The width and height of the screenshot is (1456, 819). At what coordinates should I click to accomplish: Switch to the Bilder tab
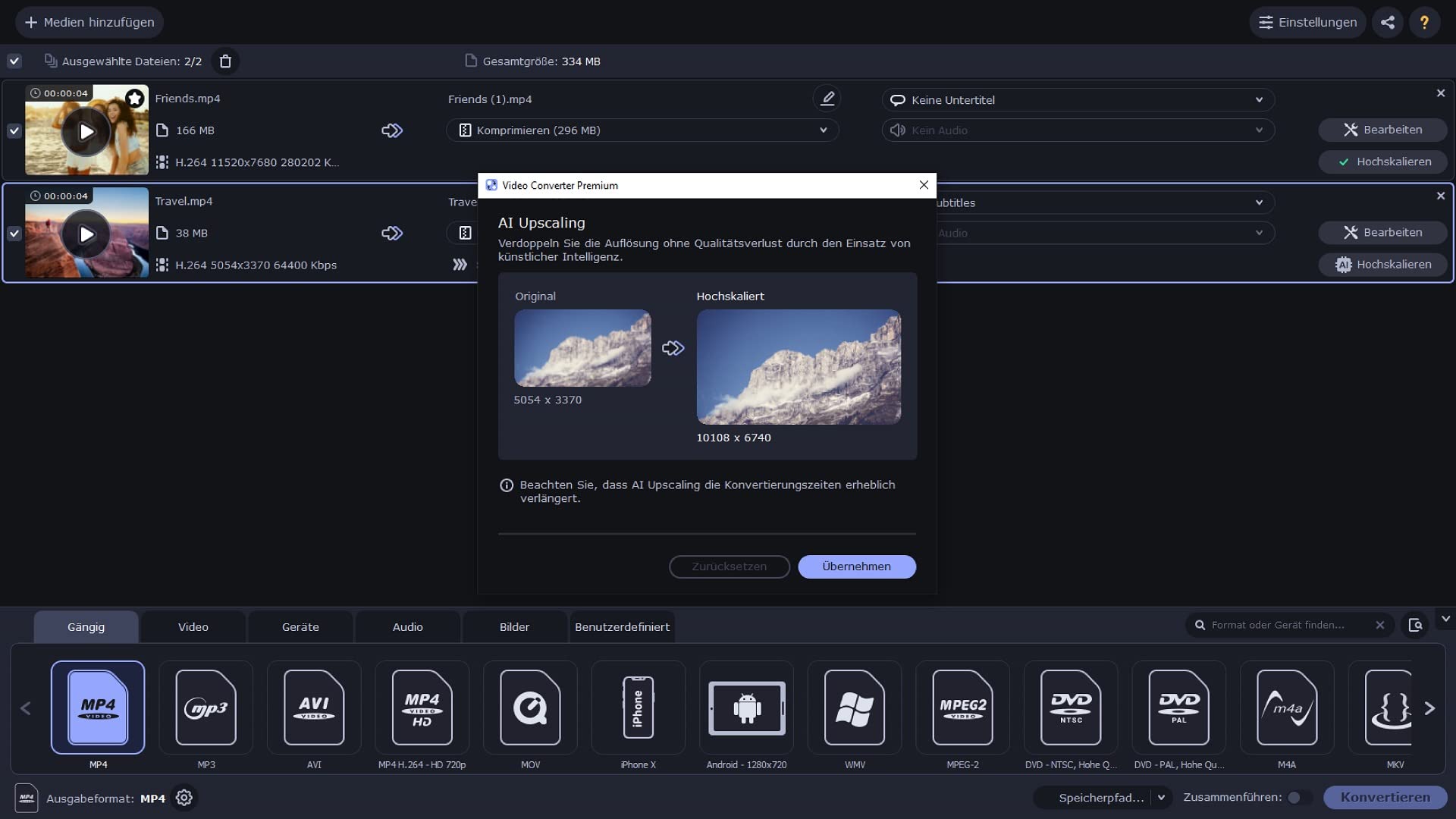click(x=515, y=627)
